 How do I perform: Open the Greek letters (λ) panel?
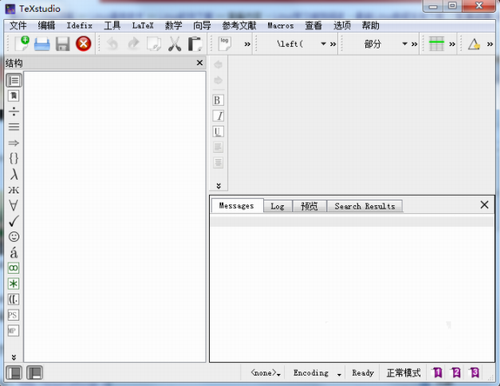(x=14, y=174)
